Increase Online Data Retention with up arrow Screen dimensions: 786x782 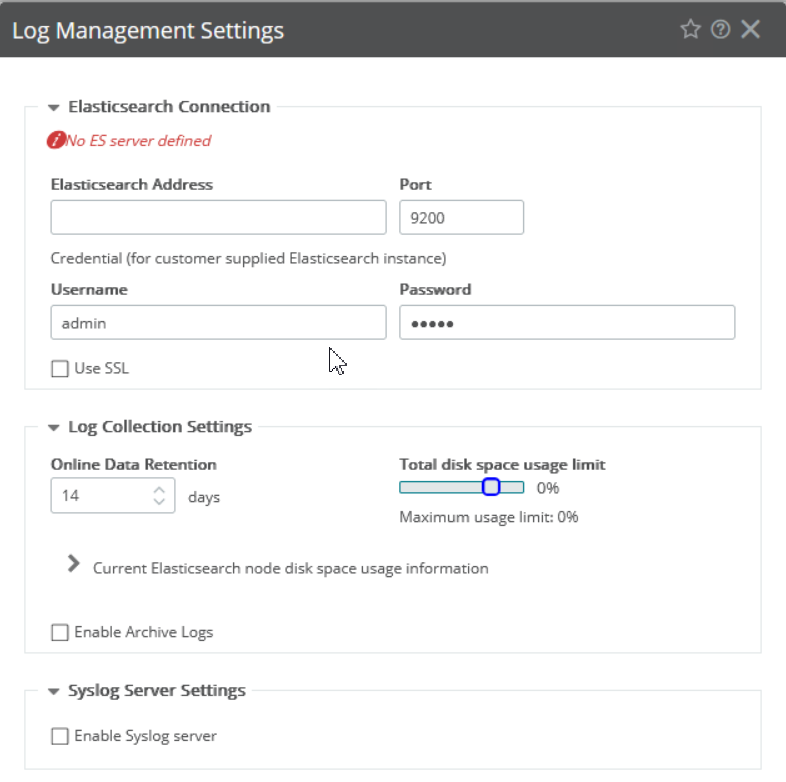159,489
